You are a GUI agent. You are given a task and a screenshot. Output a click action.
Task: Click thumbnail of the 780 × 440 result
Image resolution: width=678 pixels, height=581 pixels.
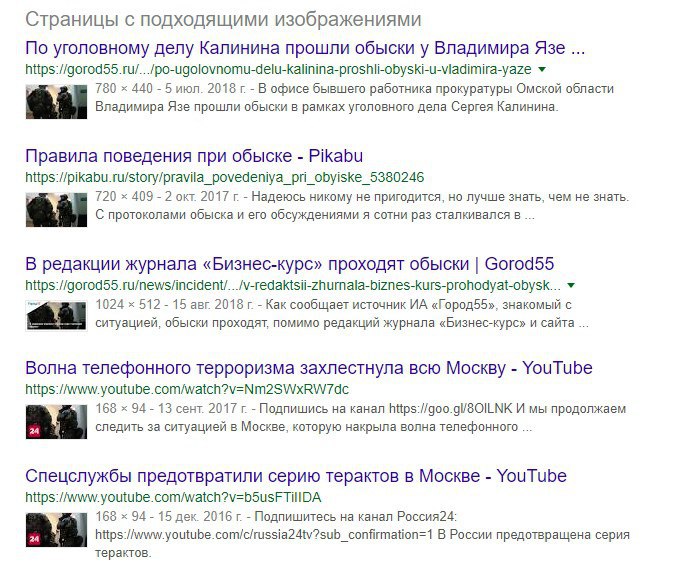tap(56, 102)
